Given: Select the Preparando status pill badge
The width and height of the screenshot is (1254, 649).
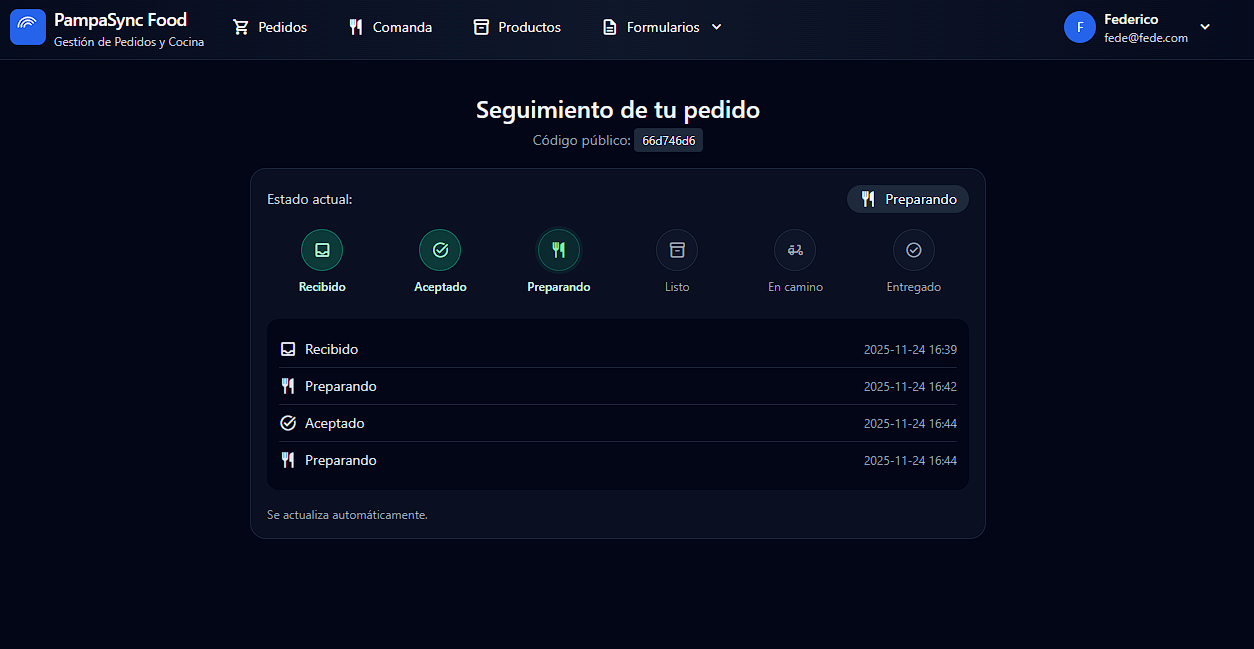Looking at the screenshot, I should (907, 199).
